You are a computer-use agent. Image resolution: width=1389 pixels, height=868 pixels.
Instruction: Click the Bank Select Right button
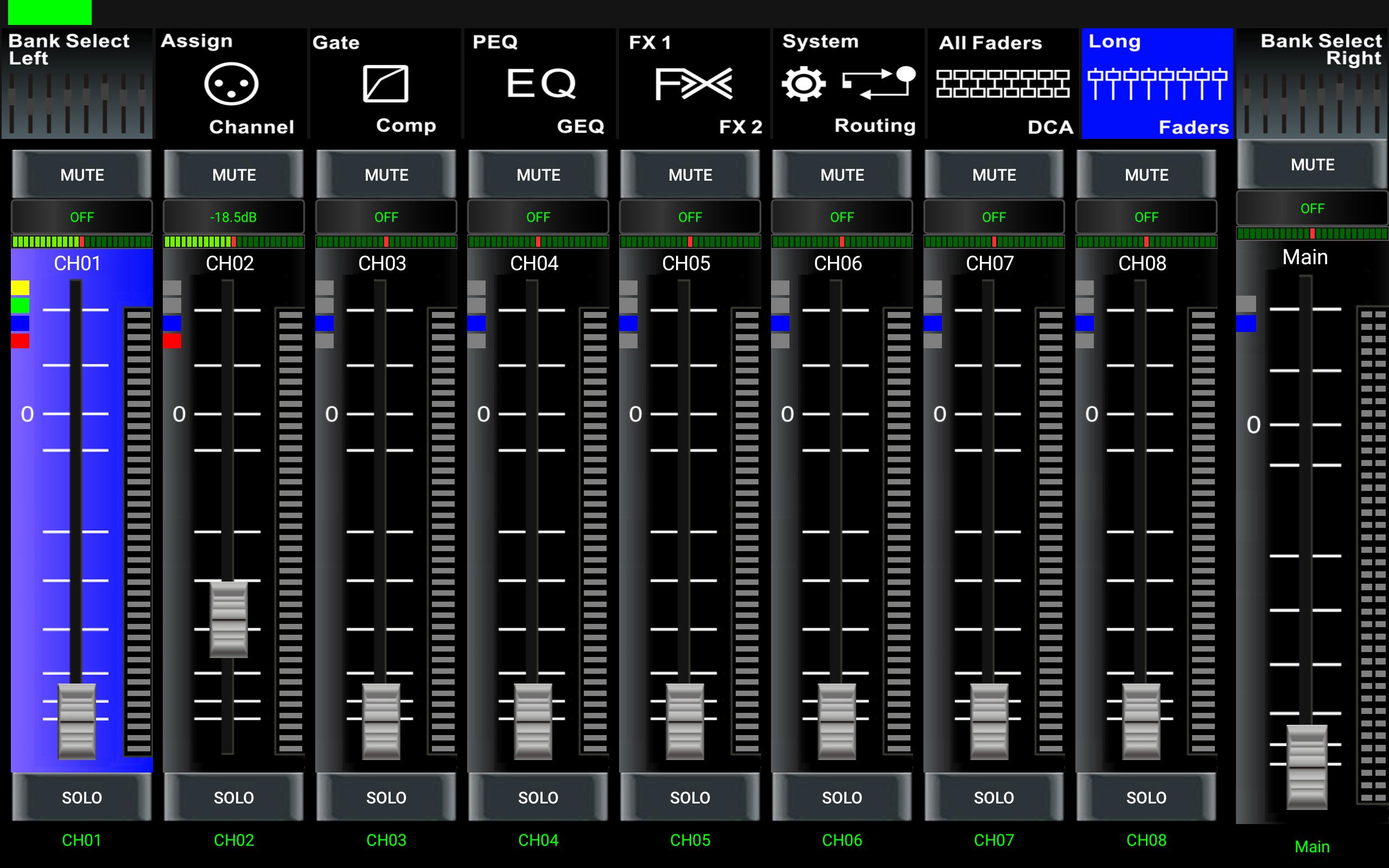1312,84
